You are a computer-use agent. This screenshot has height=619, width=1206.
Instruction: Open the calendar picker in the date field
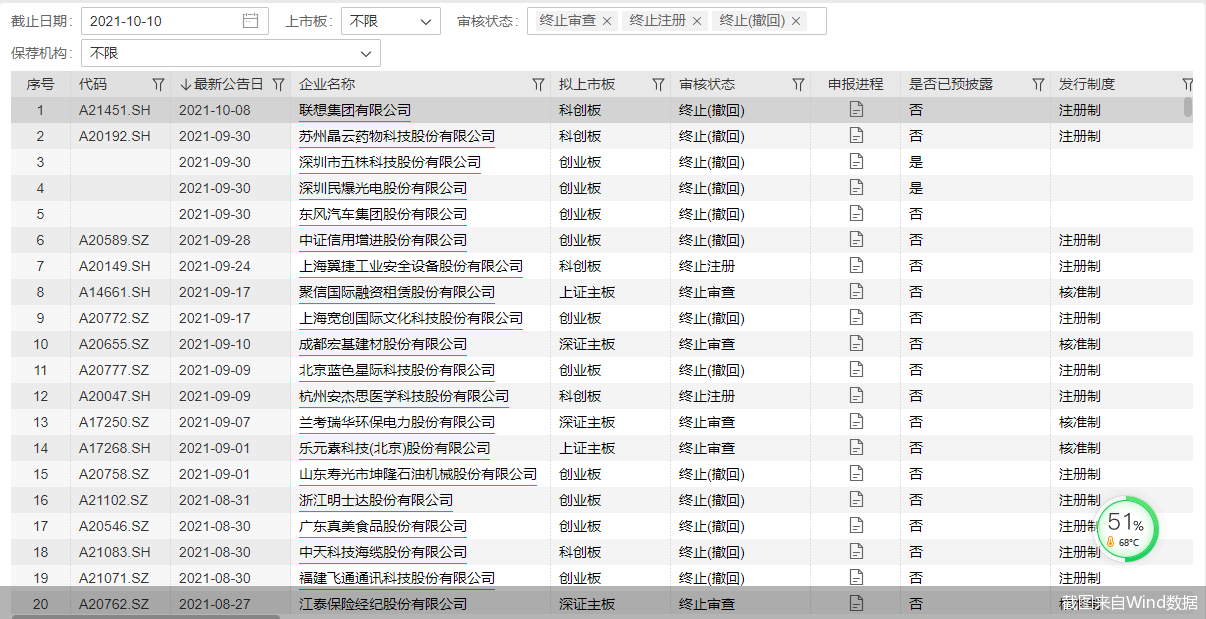pos(250,21)
